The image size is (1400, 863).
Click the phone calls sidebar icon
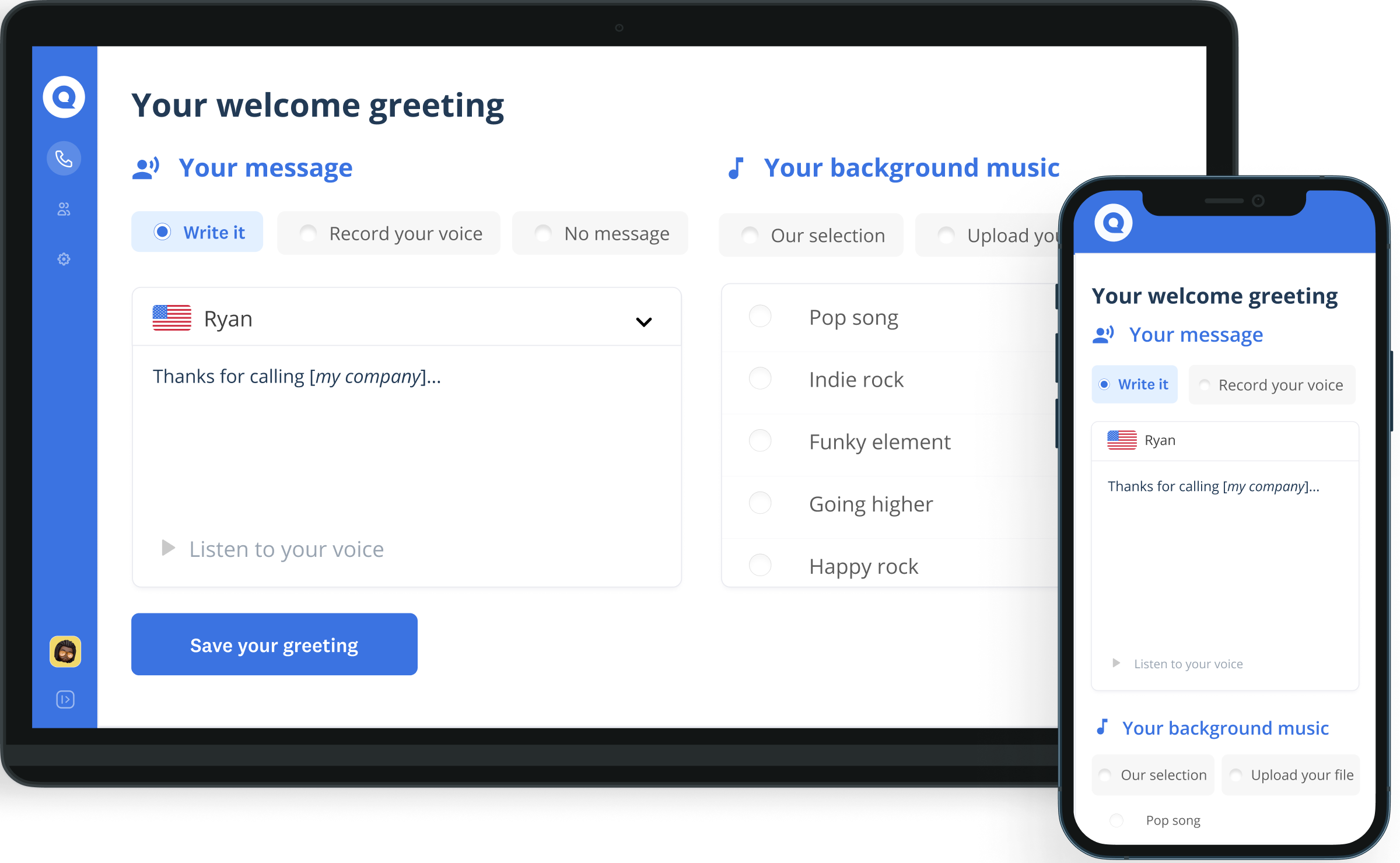(64, 158)
